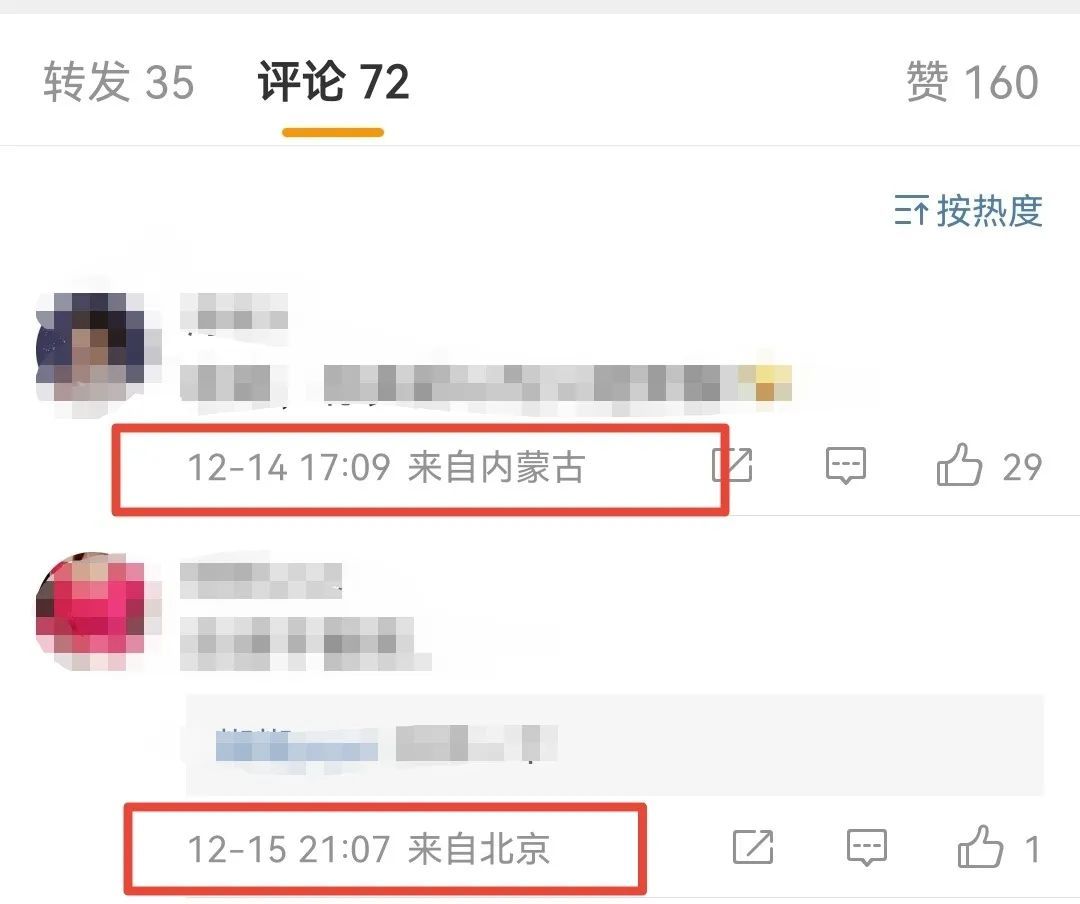Like the comment with 29 likes

[959, 464]
